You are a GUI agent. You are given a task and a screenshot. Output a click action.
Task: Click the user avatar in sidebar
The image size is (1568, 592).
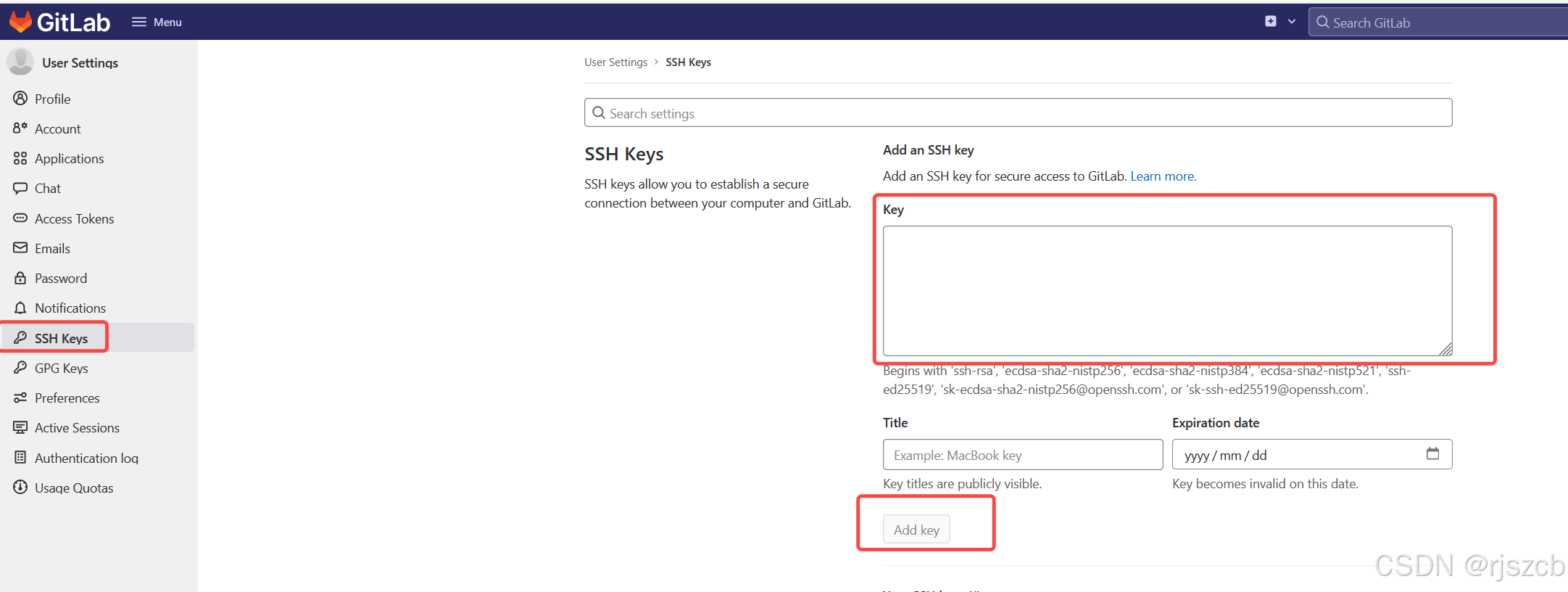point(20,62)
